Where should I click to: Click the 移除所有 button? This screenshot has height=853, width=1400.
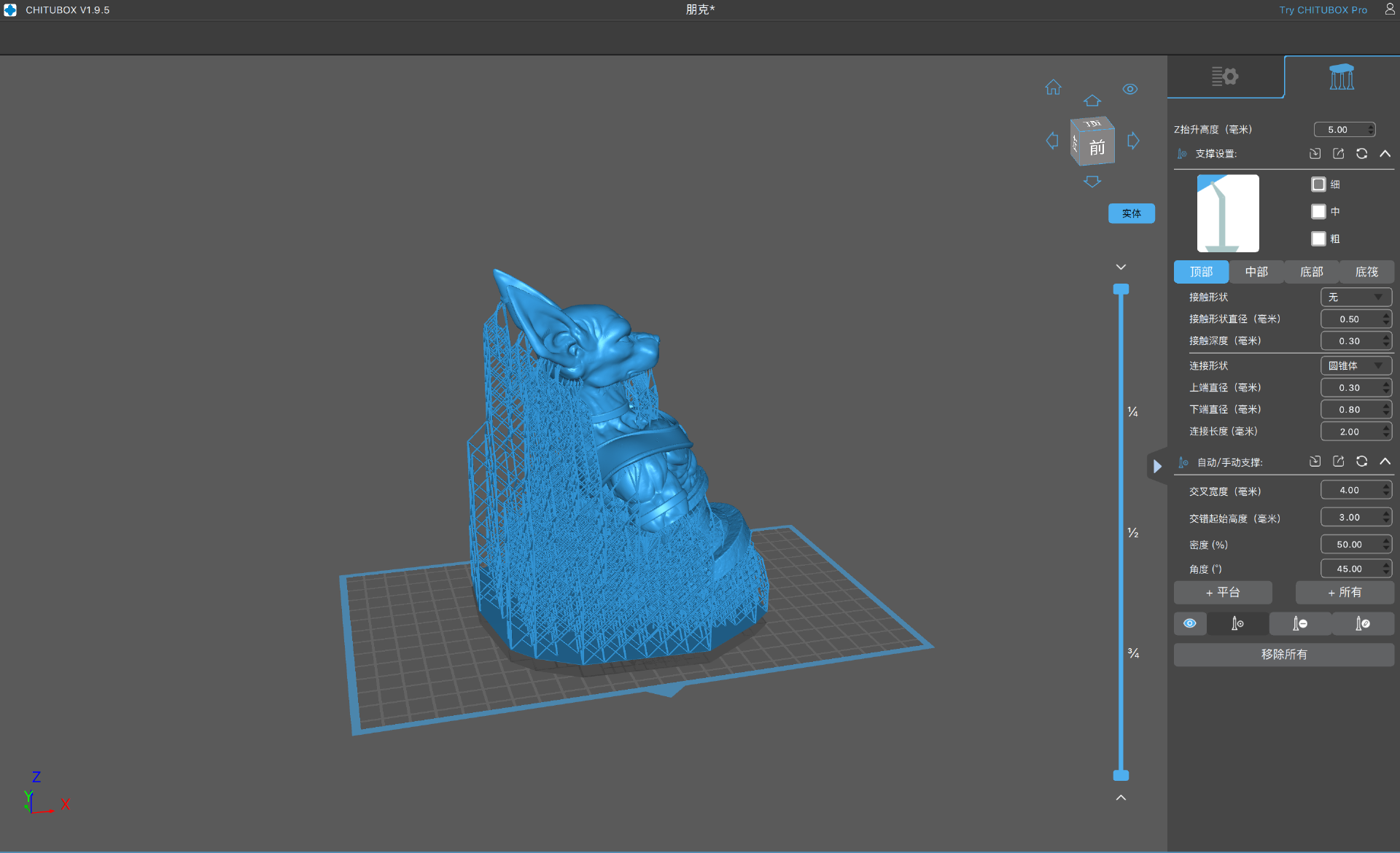coord(1284,655)
